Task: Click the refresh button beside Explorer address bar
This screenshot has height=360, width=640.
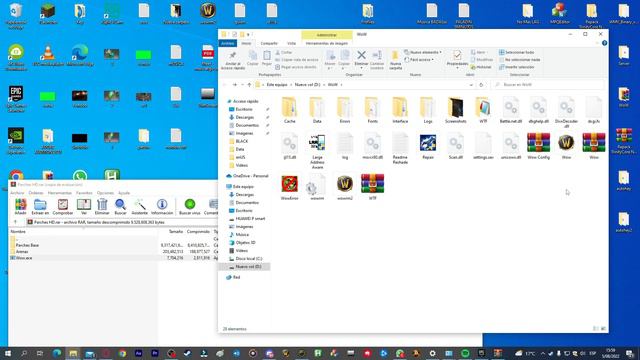Action: pos(481,85)
